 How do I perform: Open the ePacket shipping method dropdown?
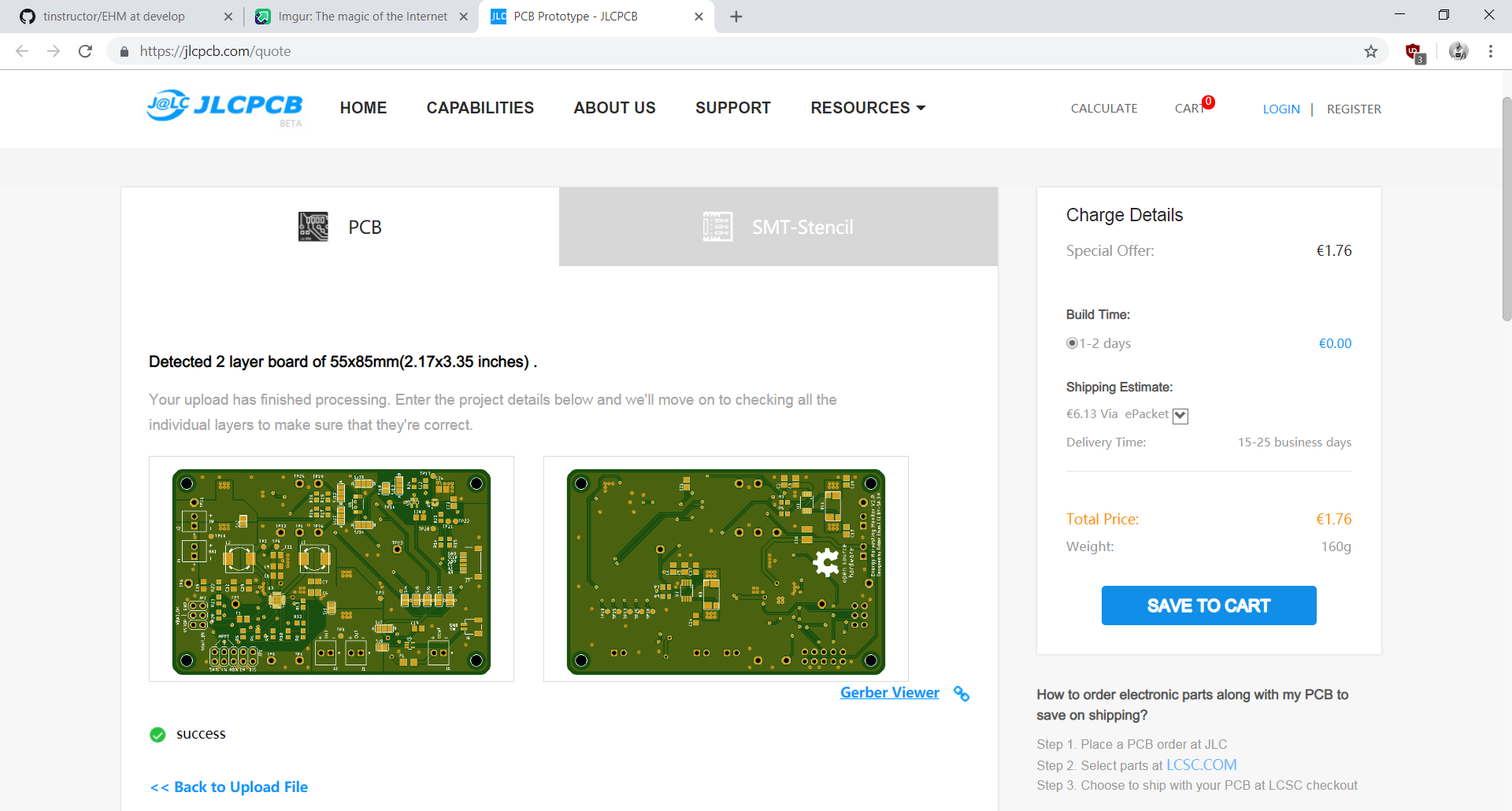1180,416
